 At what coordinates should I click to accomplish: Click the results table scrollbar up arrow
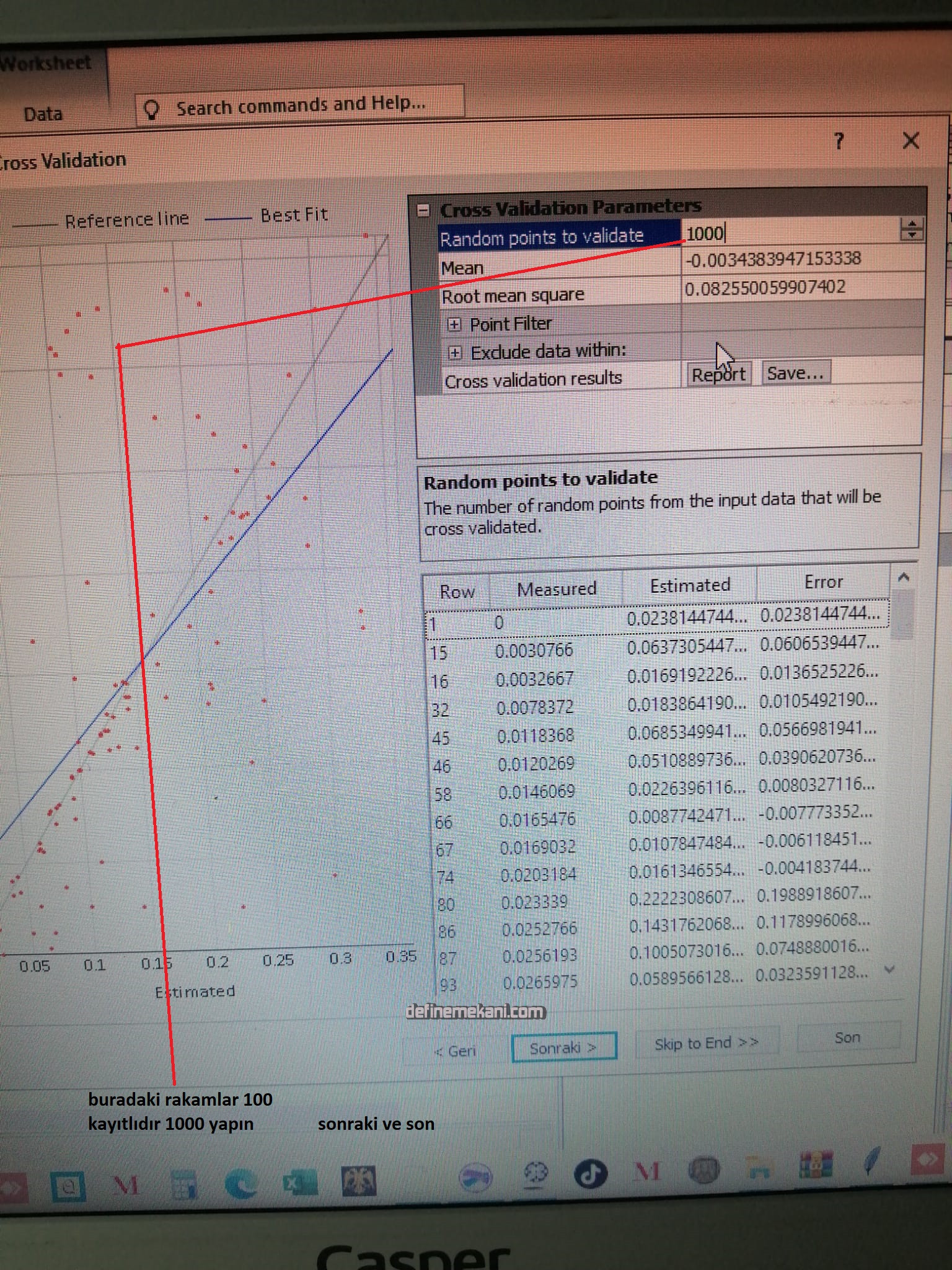[x=904, y=577]
